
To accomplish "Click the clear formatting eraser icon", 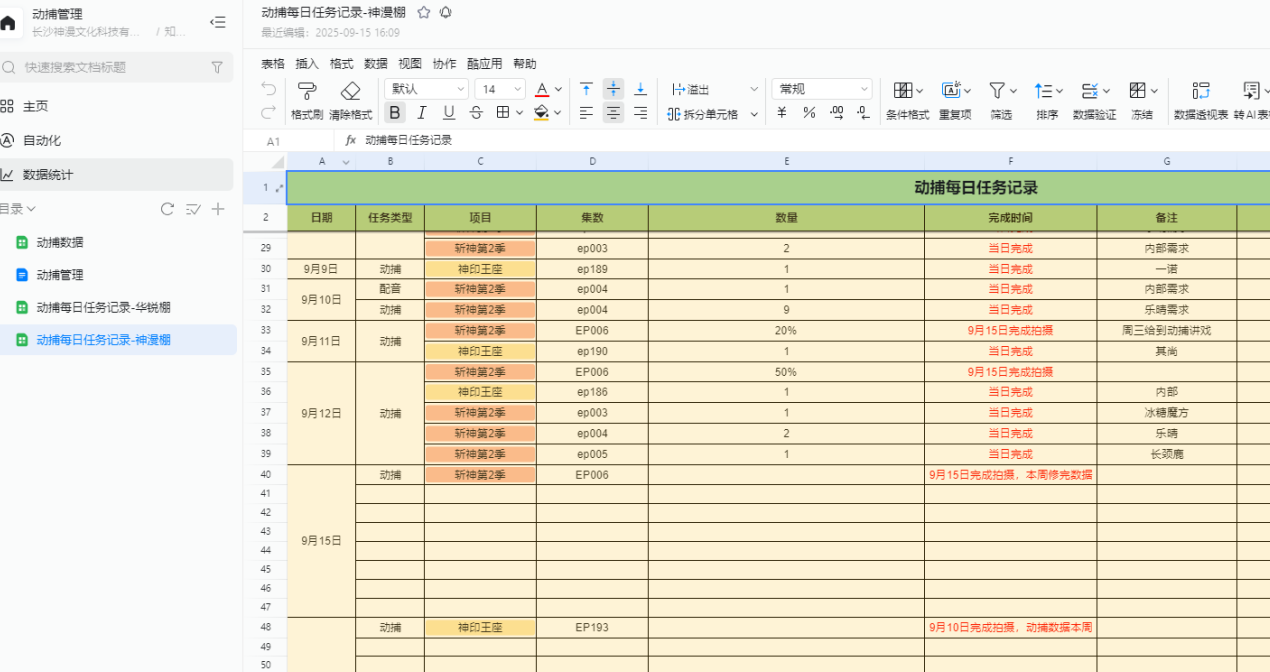I will [x=350, y=91].
